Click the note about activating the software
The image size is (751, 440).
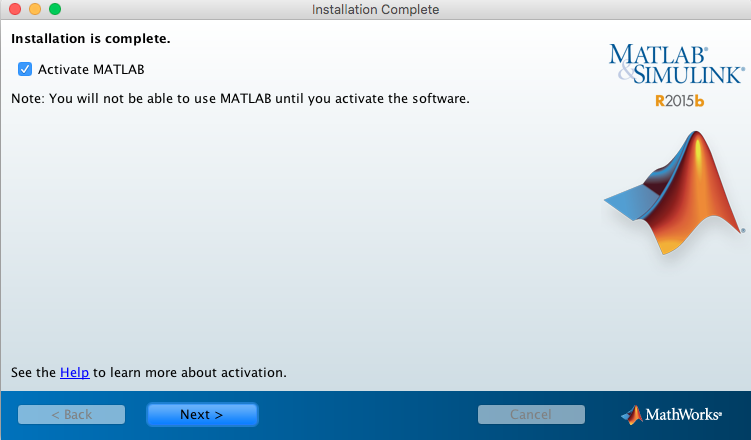pyautogui.click(x=240, y=99)
